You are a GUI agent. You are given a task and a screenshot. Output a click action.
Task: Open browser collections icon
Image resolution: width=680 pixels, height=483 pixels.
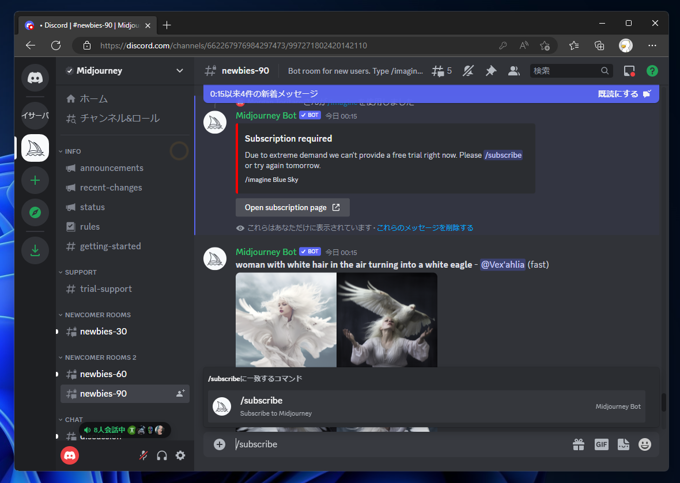coord(599,46)
